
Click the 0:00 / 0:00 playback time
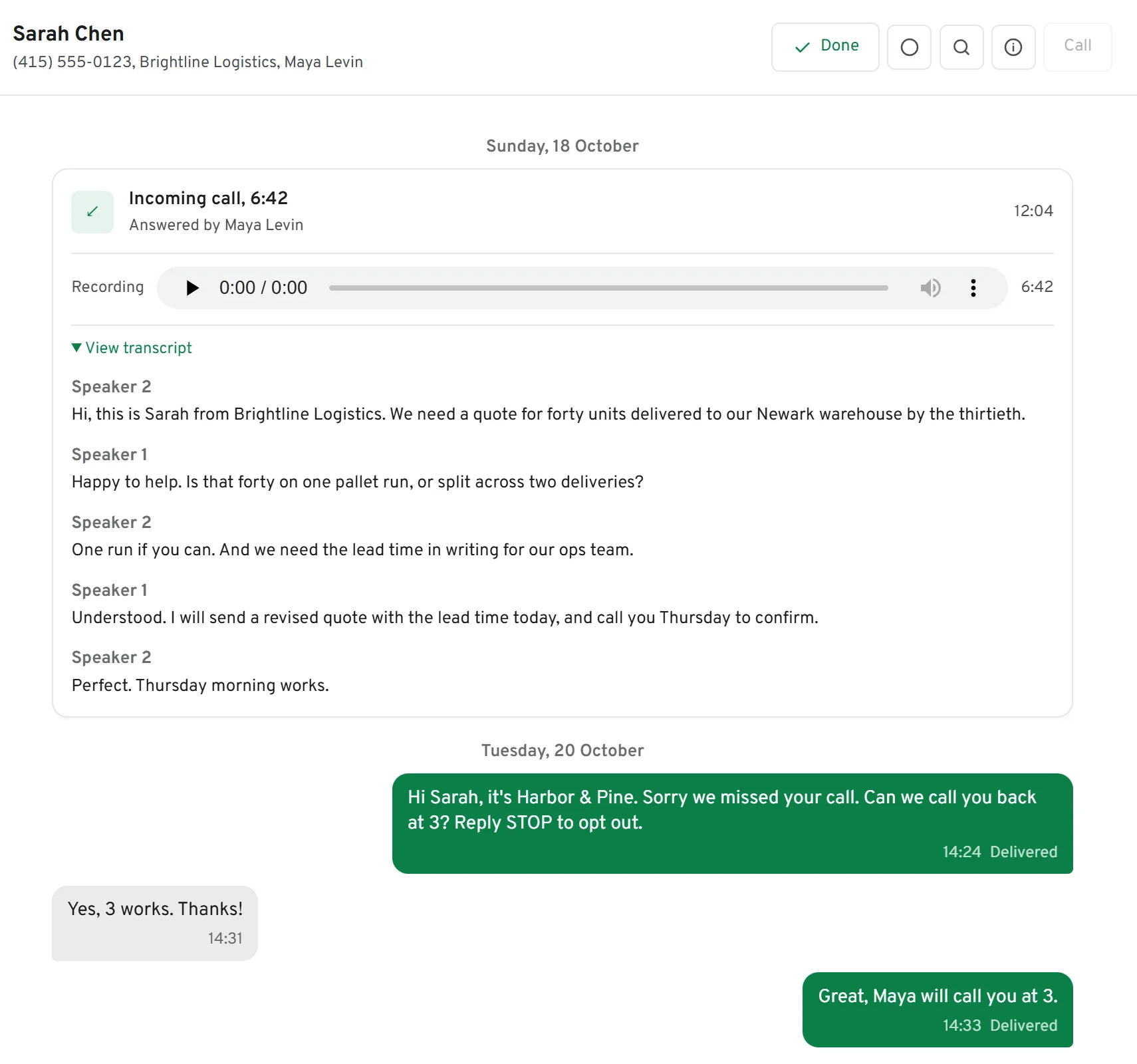tap(263, 288)
